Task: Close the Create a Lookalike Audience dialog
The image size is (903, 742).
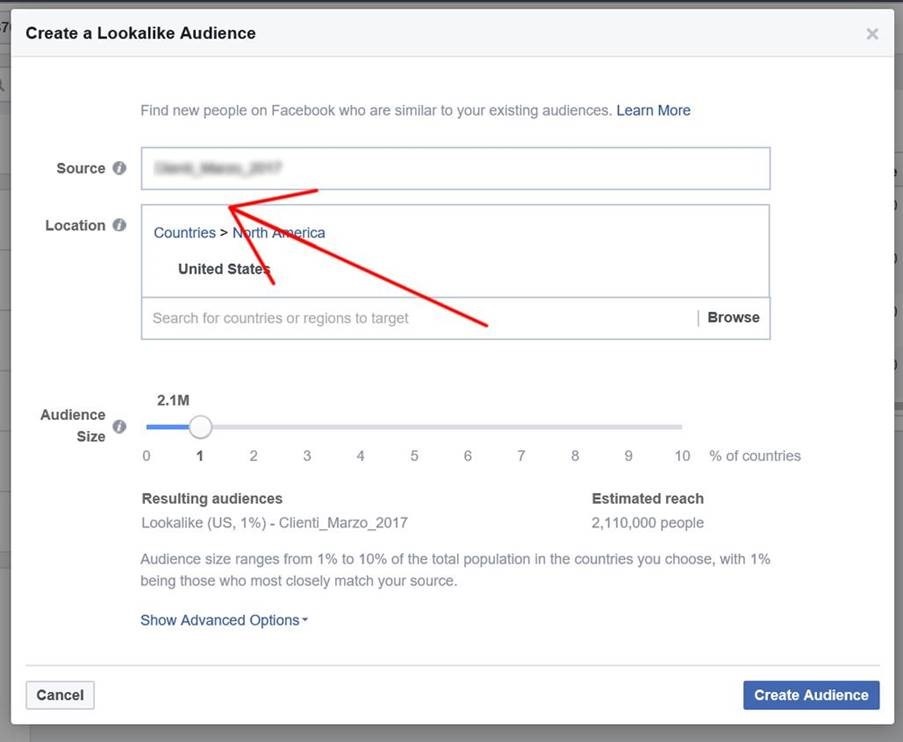Action: tap(872, 34)
